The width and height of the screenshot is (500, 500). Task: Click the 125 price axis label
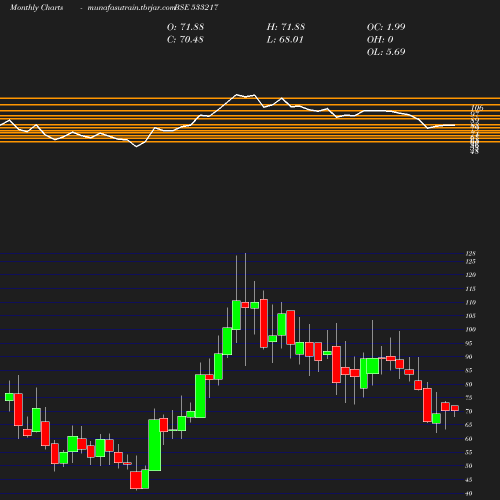click(x=470, y=262)
